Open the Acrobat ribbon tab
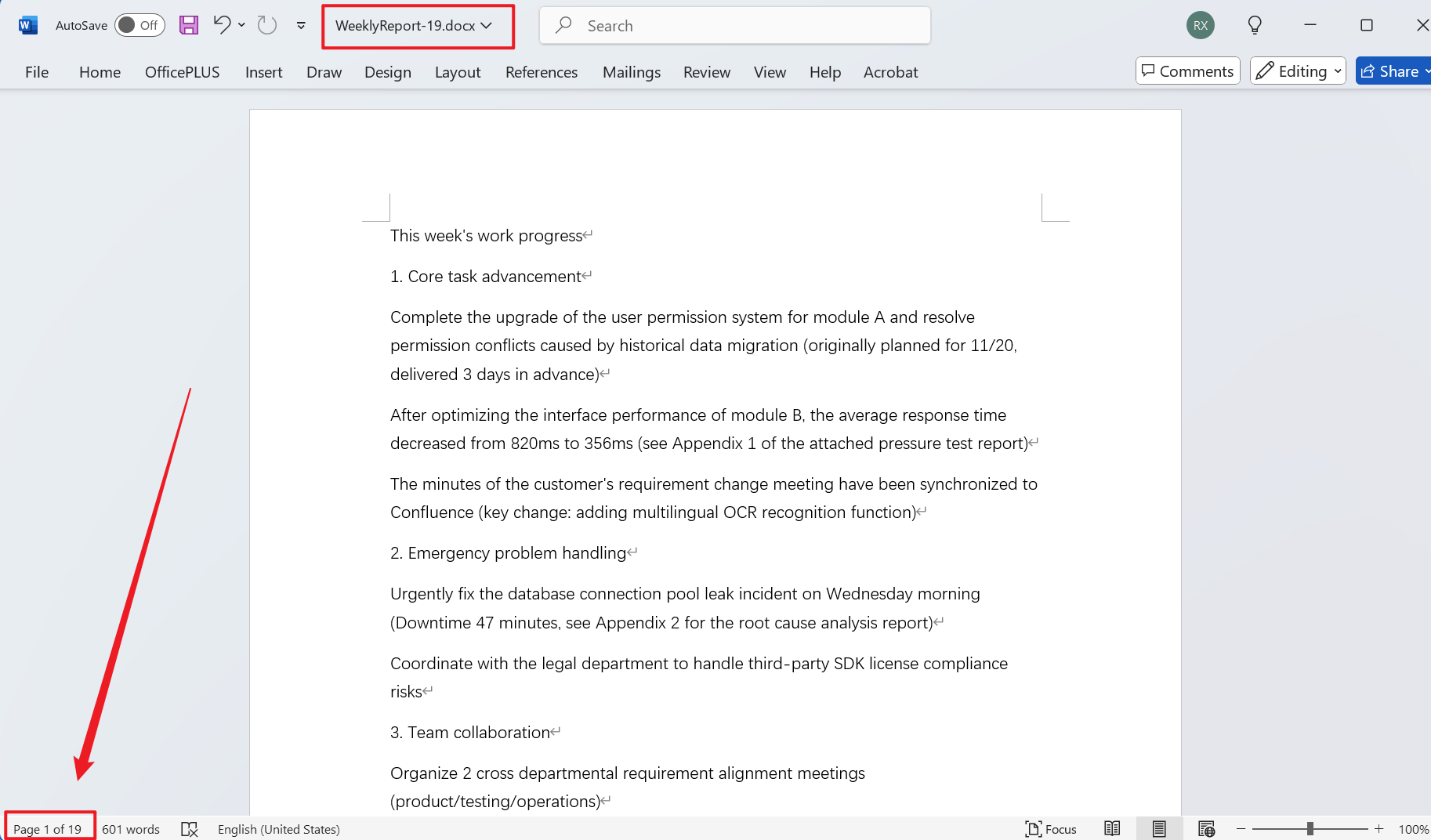 (x=890, y=71)
